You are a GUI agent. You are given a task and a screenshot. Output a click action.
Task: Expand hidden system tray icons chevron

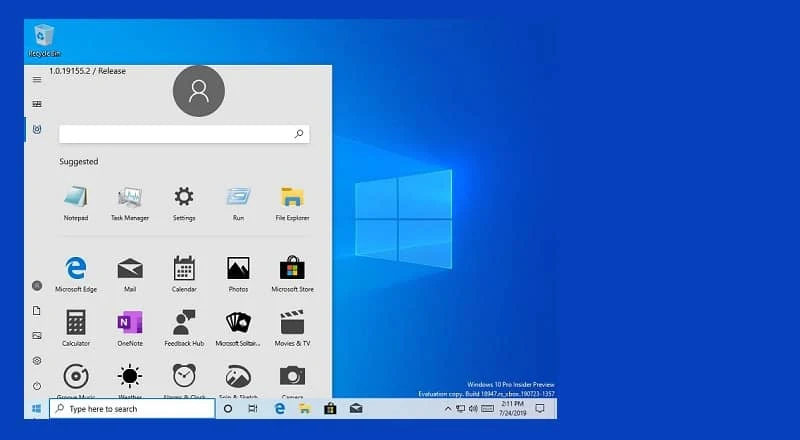click(448, 408)
